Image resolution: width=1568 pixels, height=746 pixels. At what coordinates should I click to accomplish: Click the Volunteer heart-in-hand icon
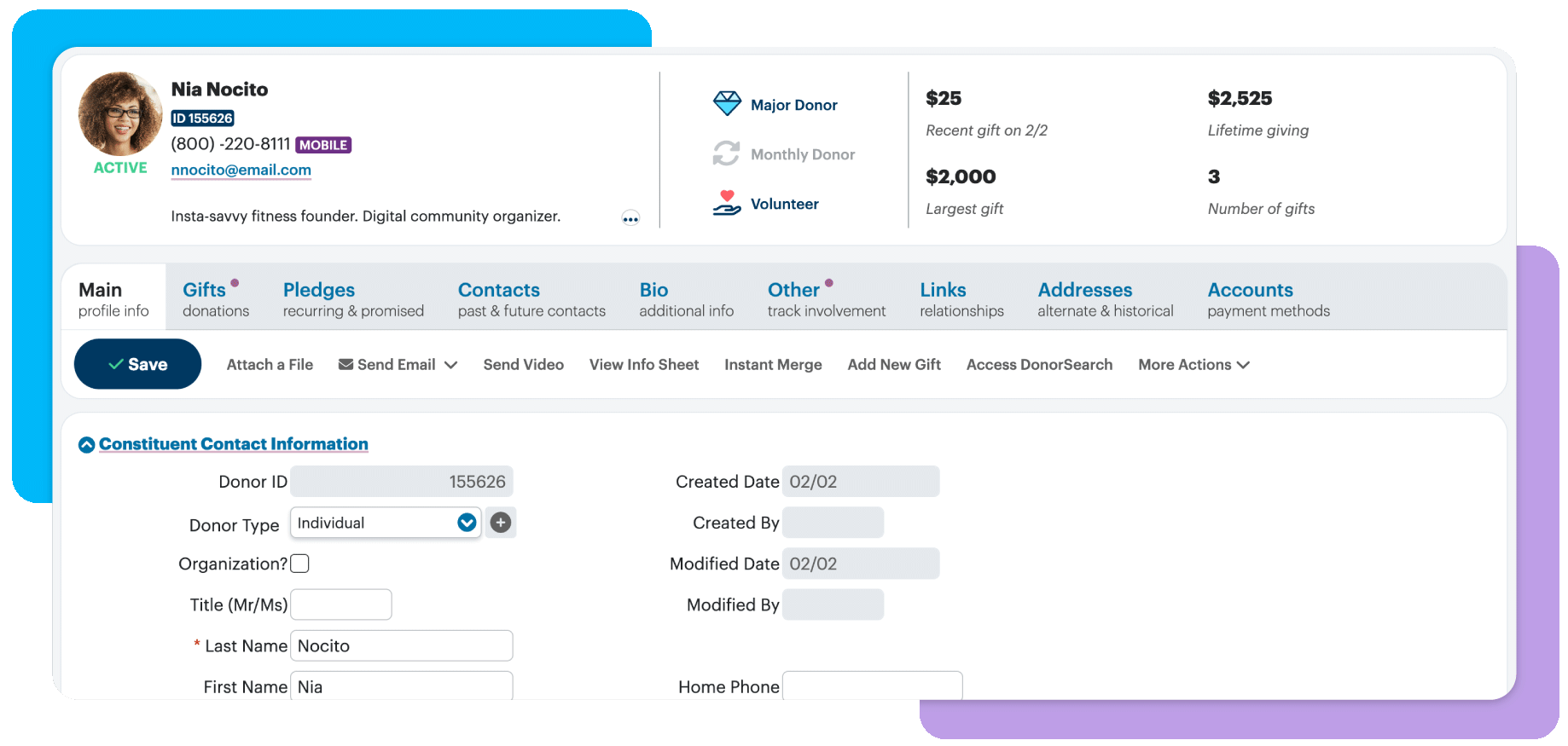(x=726, y=203)
